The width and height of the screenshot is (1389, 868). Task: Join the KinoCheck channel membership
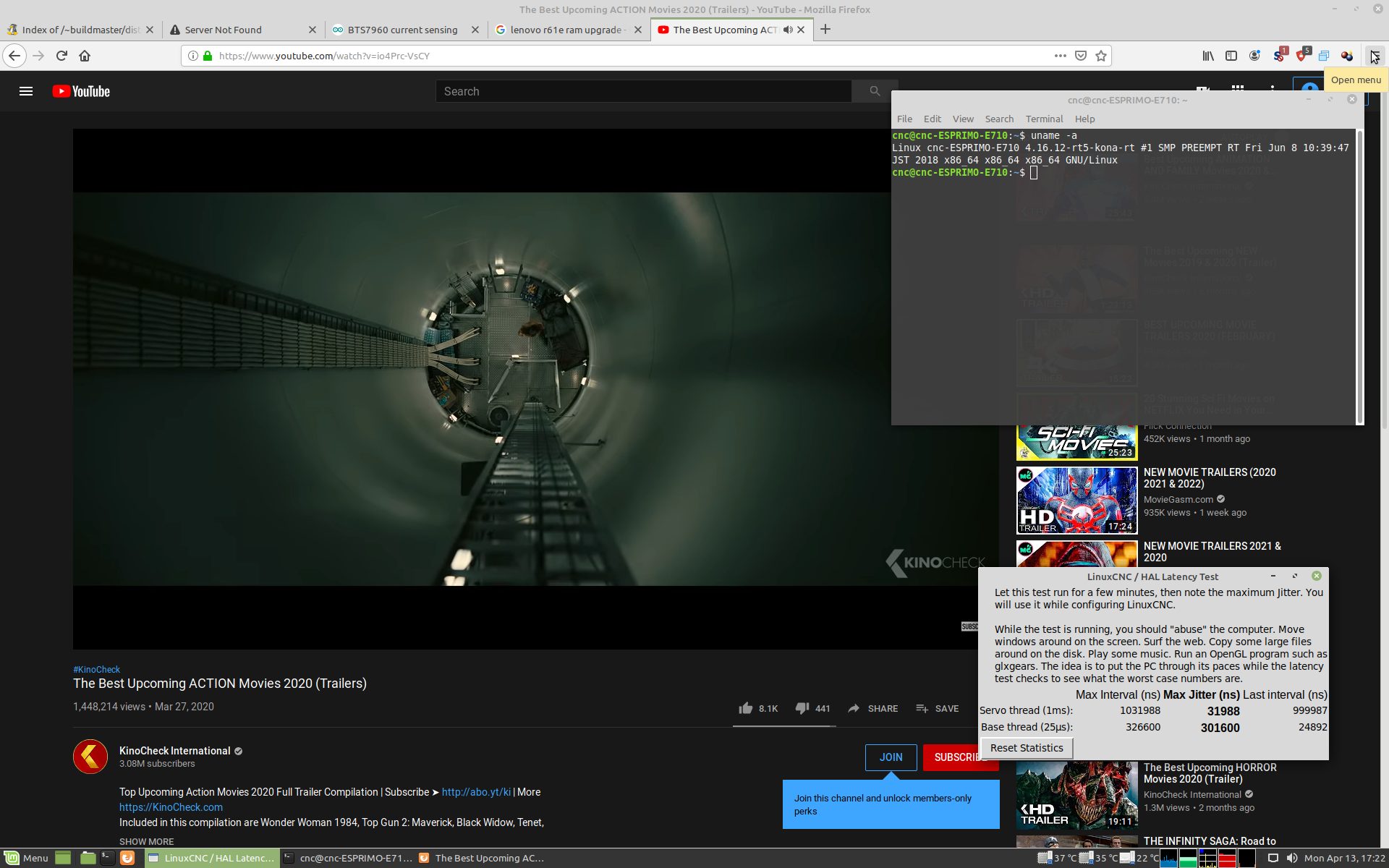(891, 757)
